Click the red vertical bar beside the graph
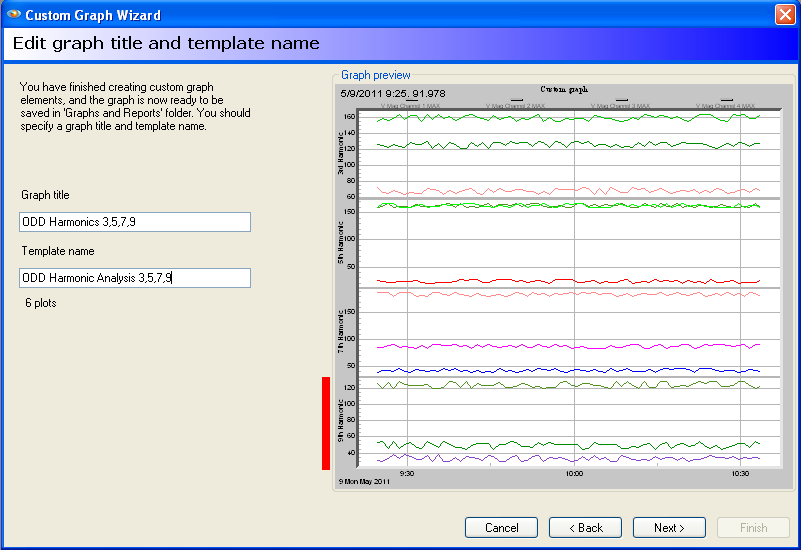Screen dimensions: 801x550 pyautogui.click(x=326, y=422)
